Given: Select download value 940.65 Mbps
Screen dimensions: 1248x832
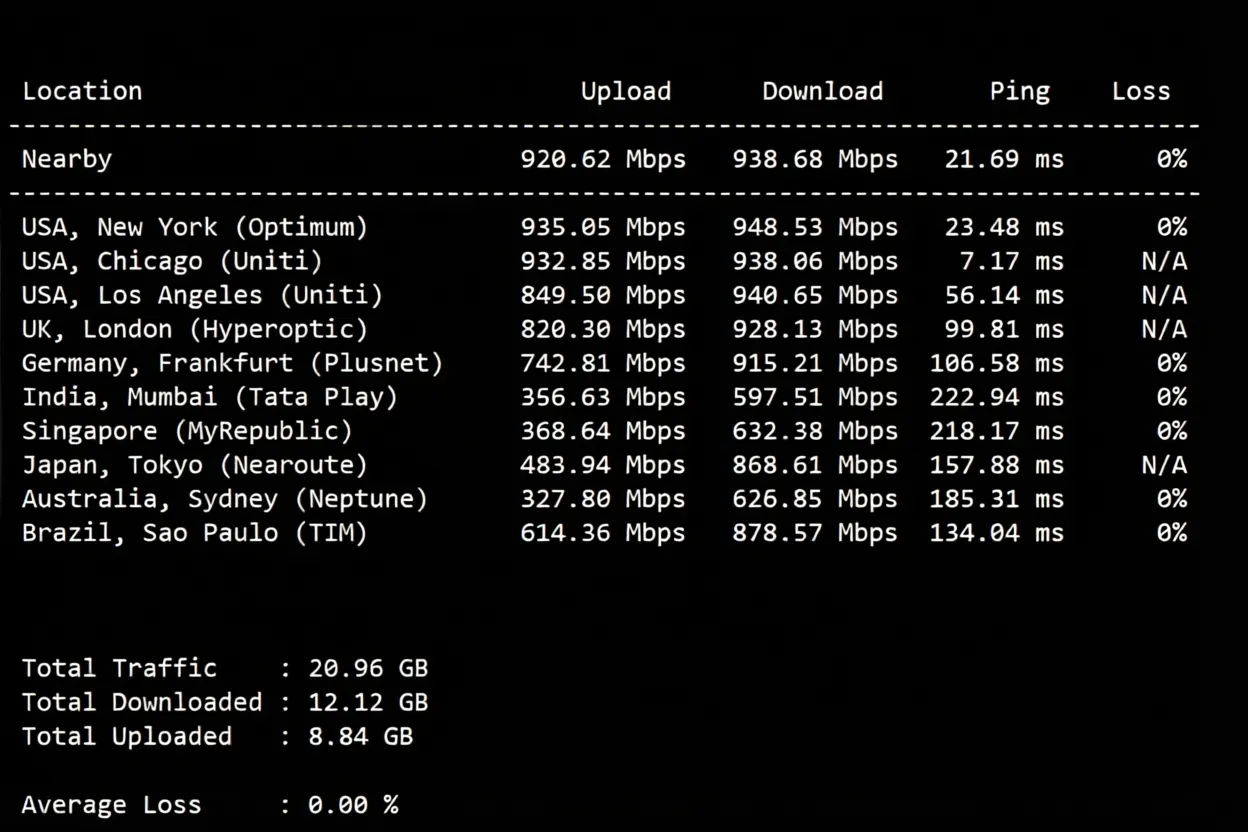Looking at the screenshot, I should click(815, 295).
